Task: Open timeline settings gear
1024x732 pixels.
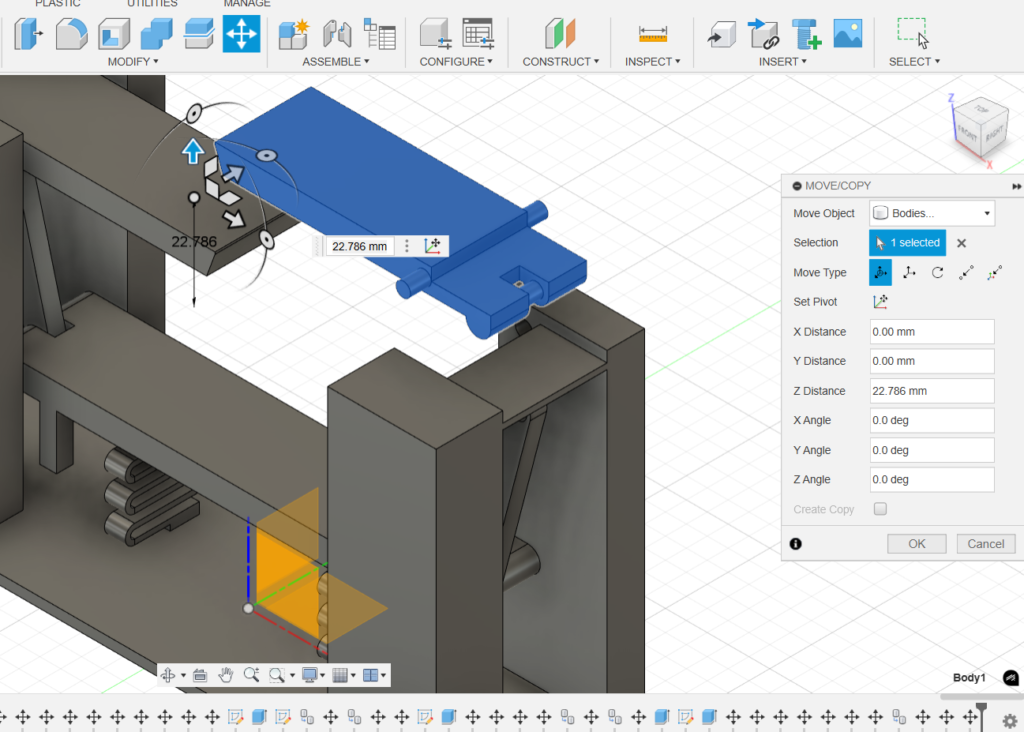Action: (x=1010, y=721)
